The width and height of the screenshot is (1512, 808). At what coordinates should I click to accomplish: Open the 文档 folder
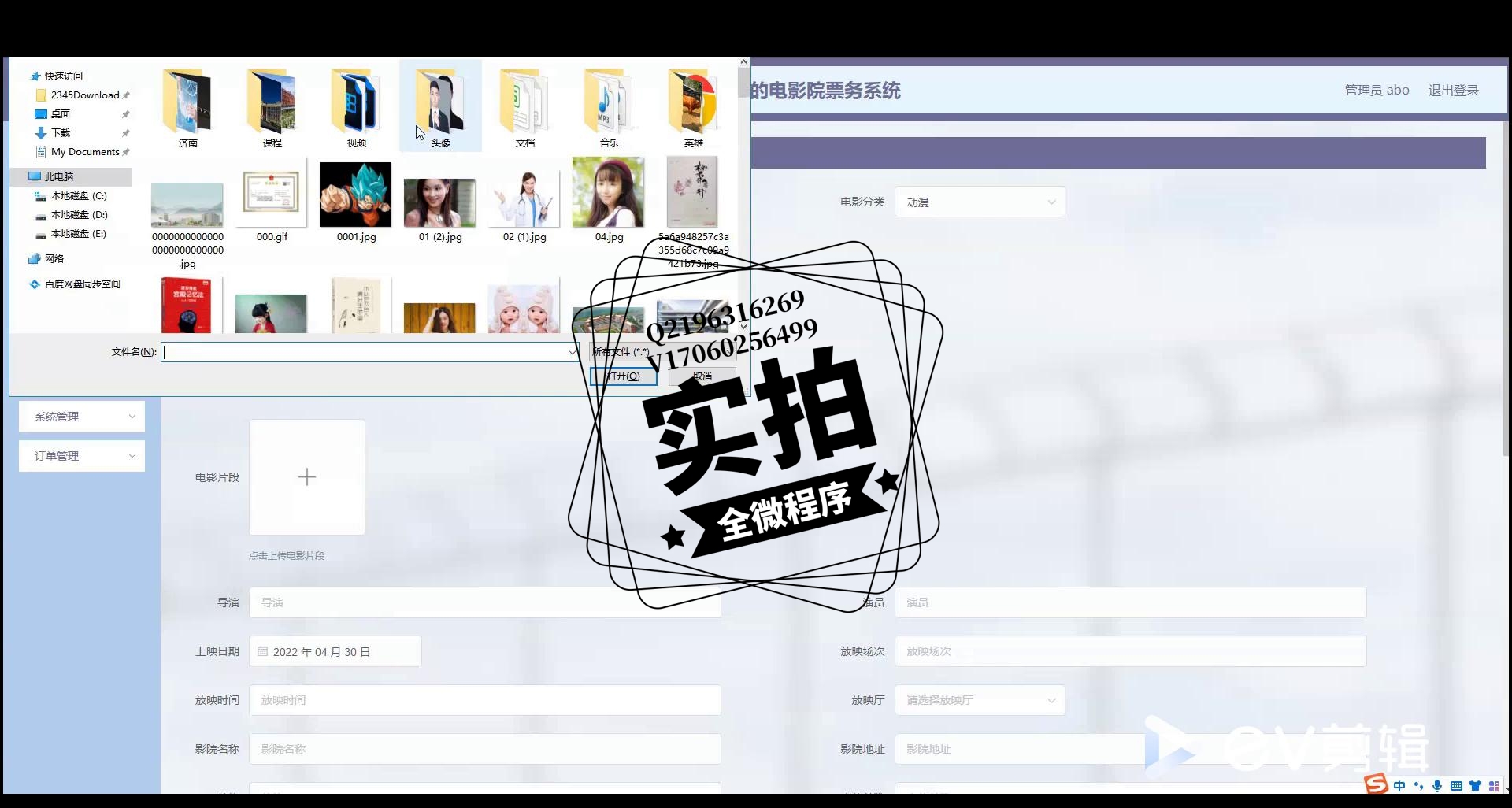click(524, 106)
